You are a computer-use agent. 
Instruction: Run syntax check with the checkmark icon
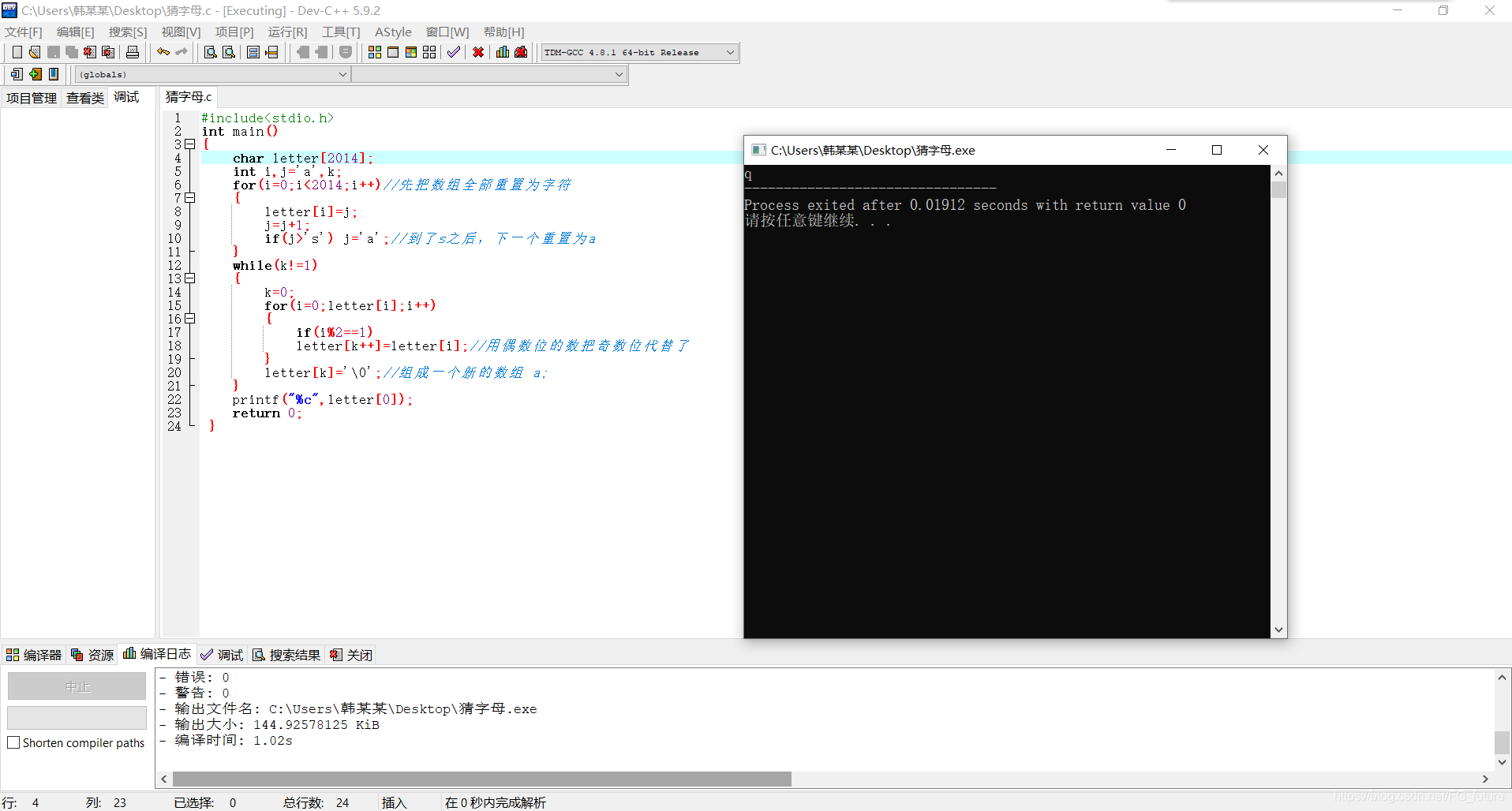coord(454,52)
